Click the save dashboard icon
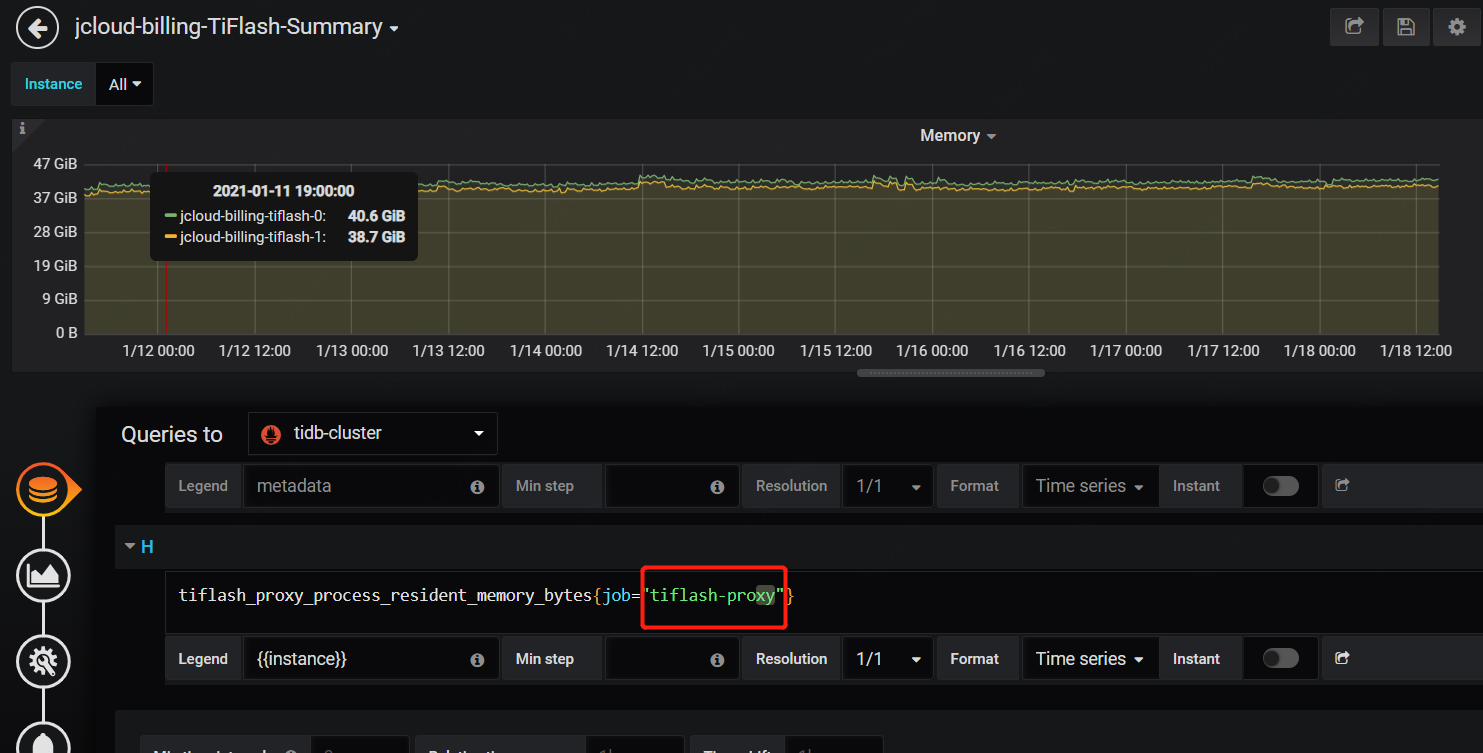 point(1405,28)
